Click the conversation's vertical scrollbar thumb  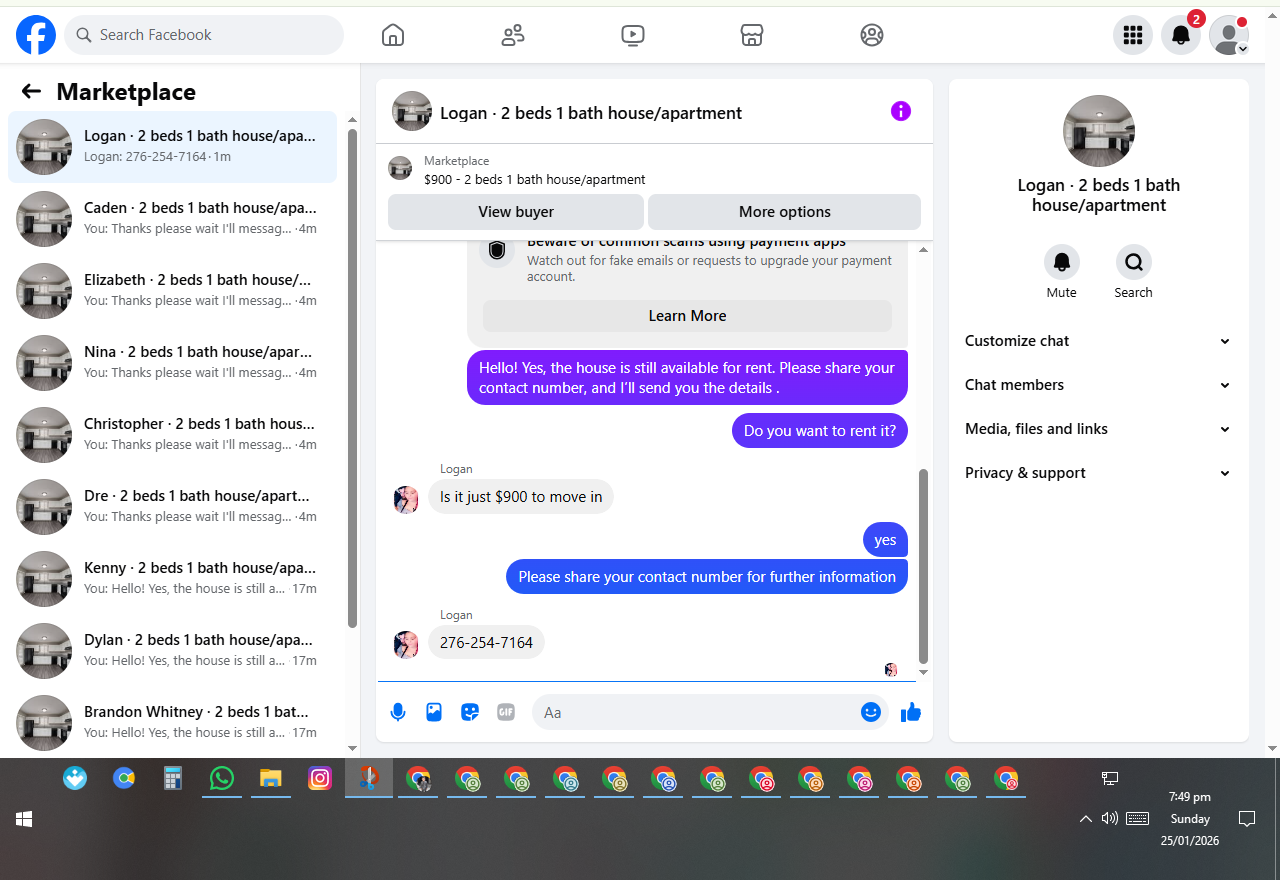tap(923, 566)
